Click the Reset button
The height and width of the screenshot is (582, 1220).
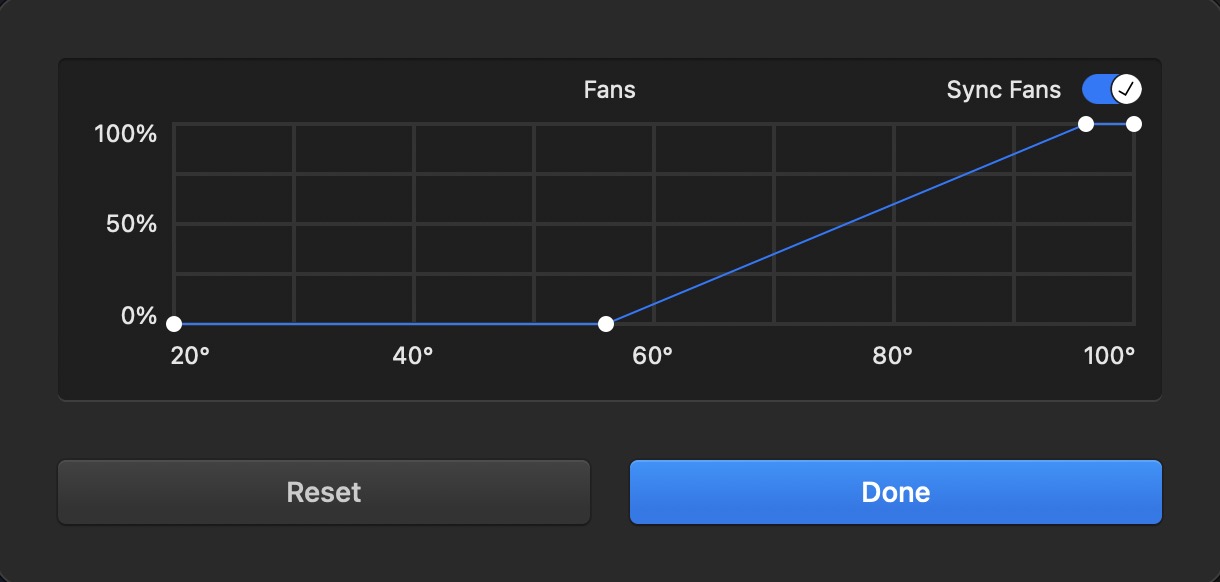[x=324, y=492]
